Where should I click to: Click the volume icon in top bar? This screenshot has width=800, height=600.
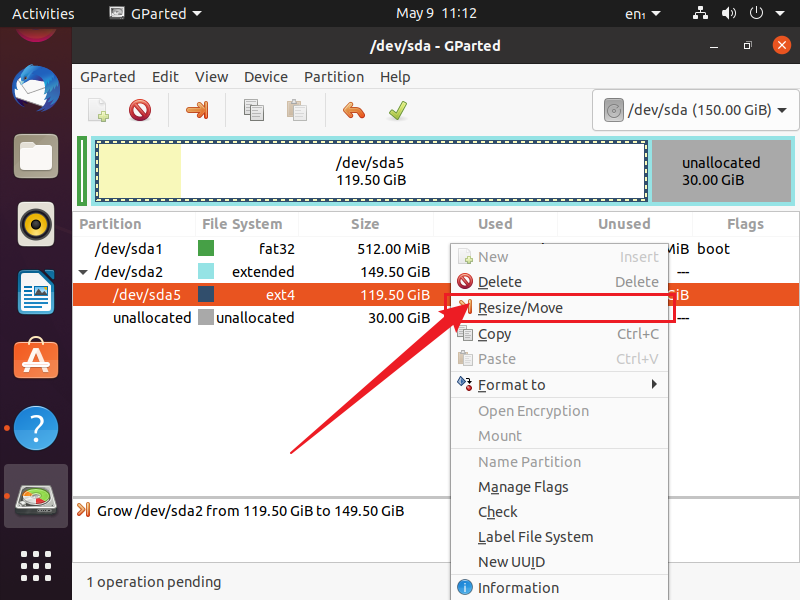point(729,13)
